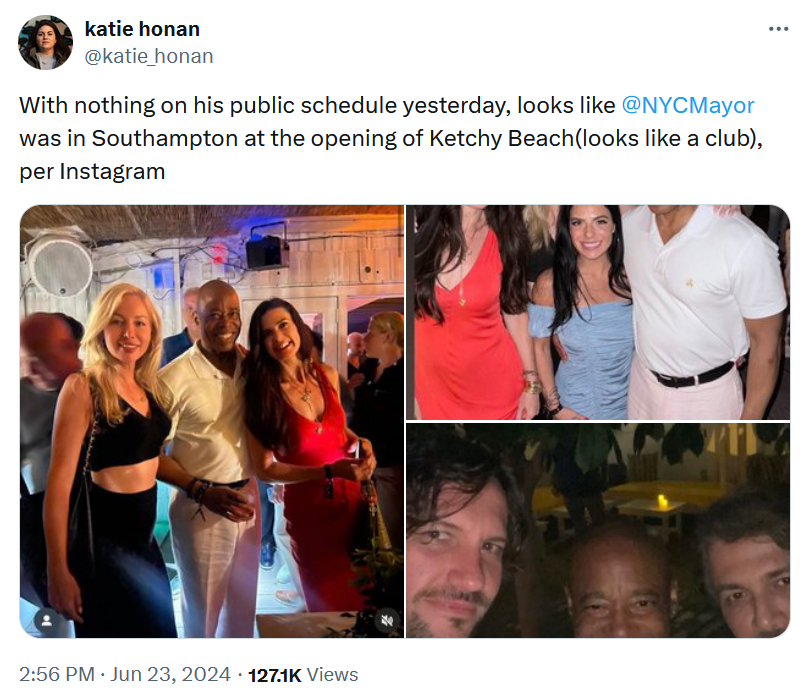Click the 'Jun 23, 2024' date

click(x=169, y=674)
